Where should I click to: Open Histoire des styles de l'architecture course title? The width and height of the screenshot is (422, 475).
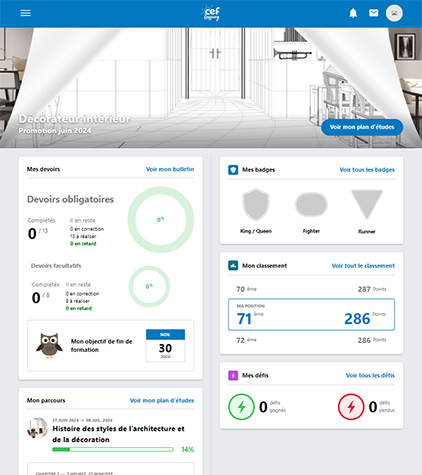click(118, 434)
